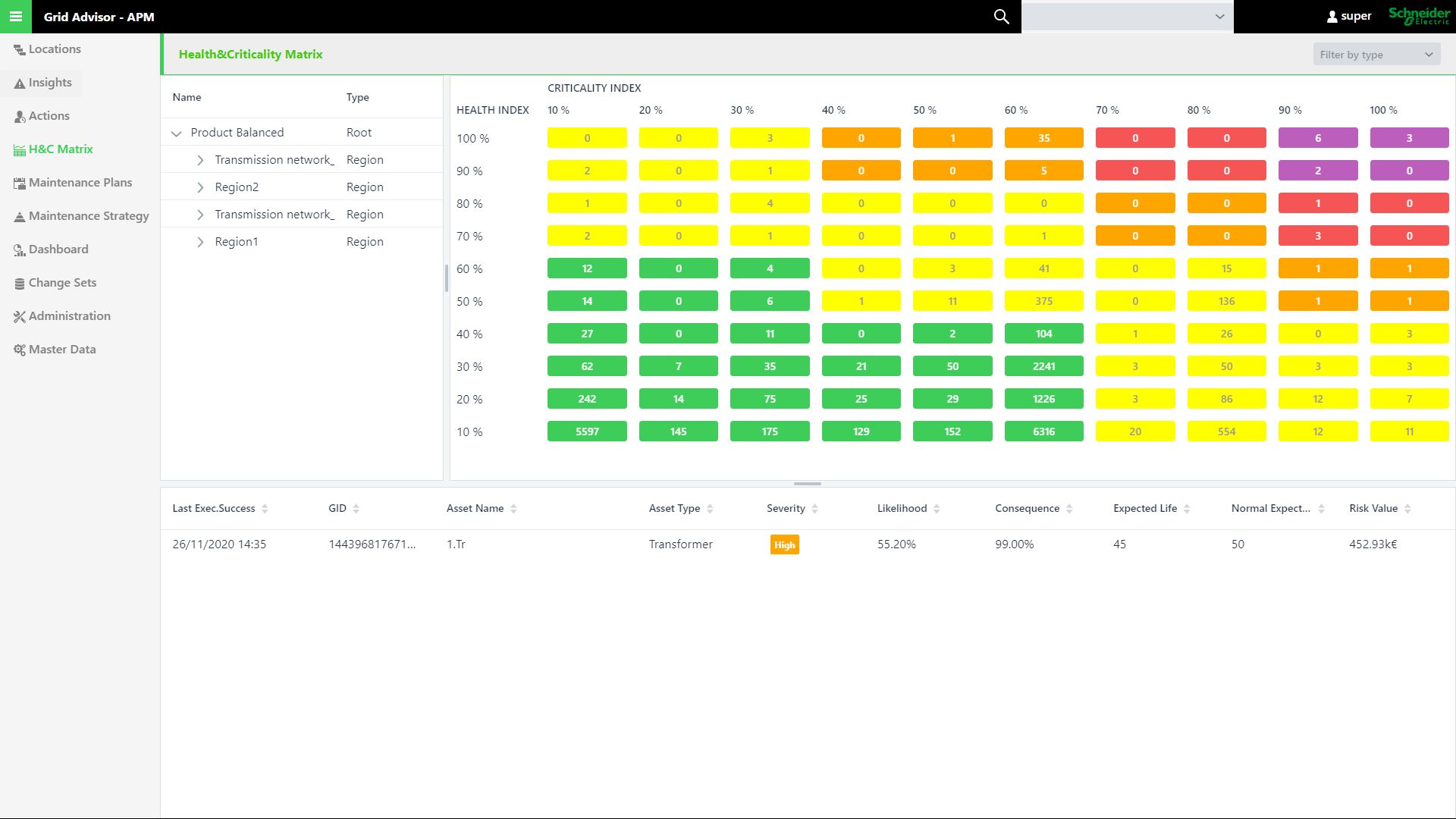
Task: Open the Filter by type dropdown
Action: click(x=1376, y=54)
